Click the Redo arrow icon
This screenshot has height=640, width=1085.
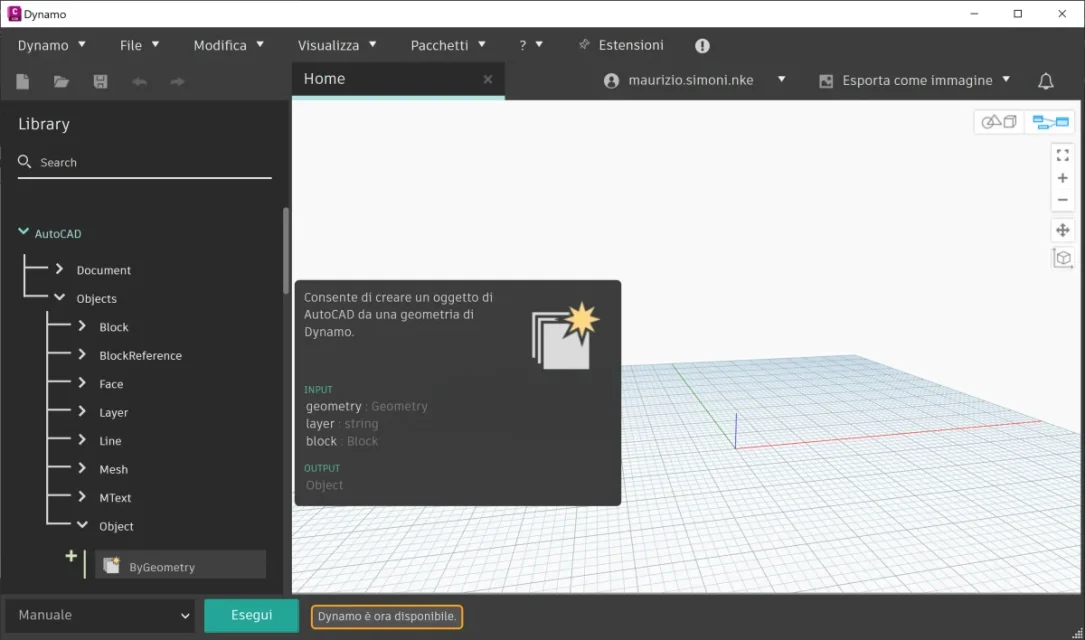click(x=177, y=82)
